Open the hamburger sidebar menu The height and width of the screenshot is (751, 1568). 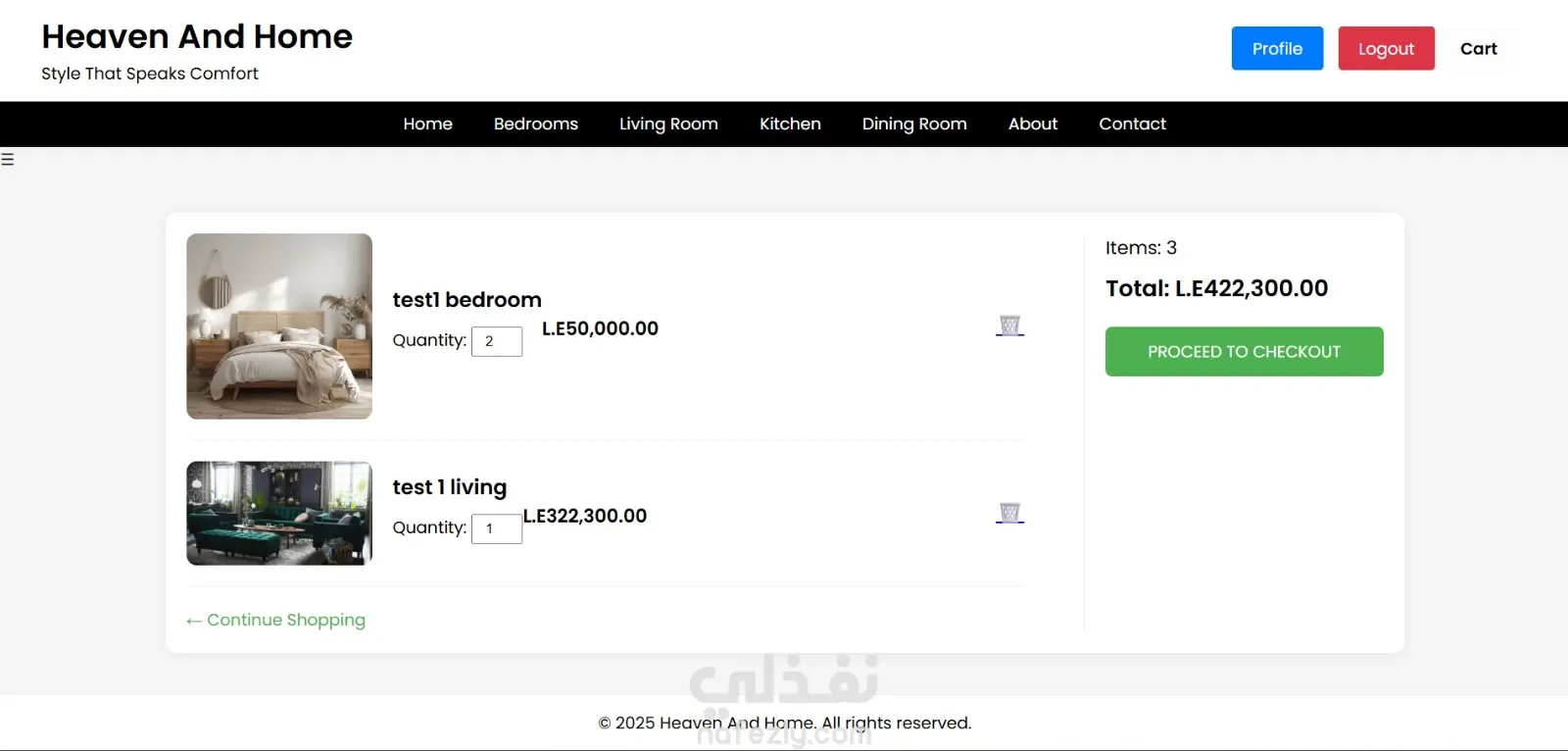click(8, 159)
